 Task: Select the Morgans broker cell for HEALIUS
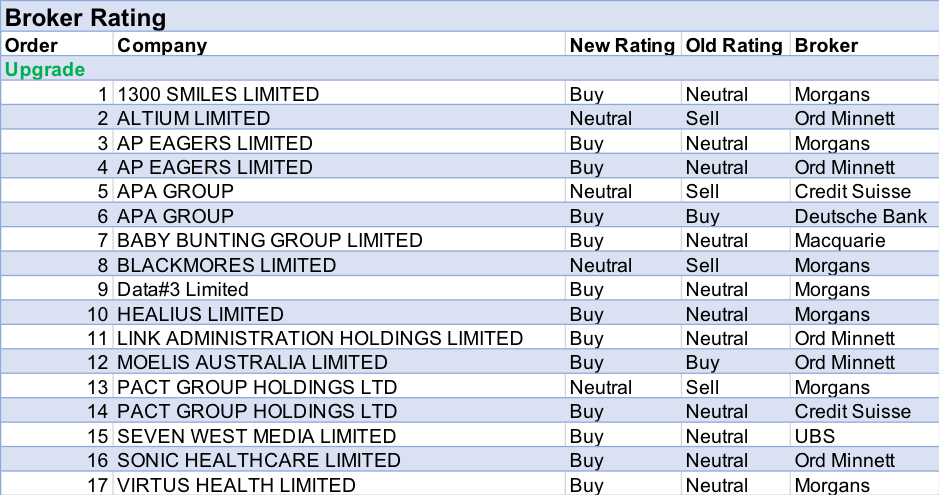click(832, 314)
